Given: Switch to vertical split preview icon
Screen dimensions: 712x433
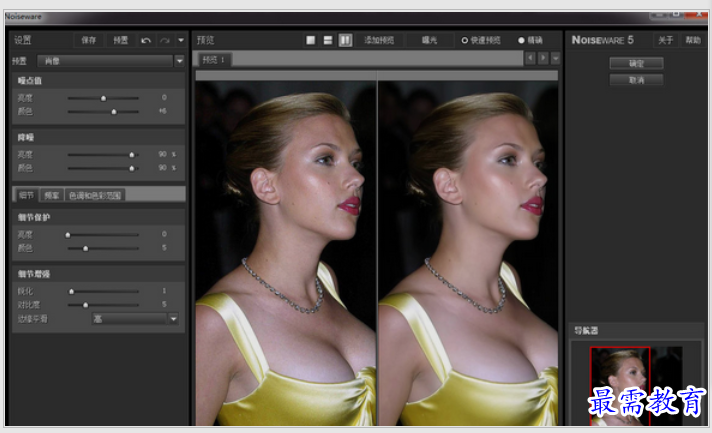Looking at the screenshot, I should [345, 40].
